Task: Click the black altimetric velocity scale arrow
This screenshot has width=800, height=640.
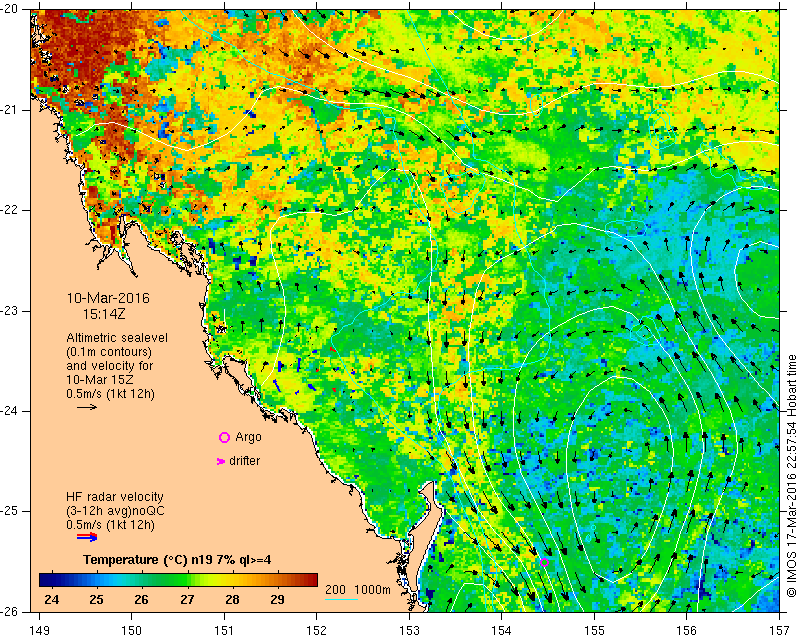Action: tap(87, 407)
